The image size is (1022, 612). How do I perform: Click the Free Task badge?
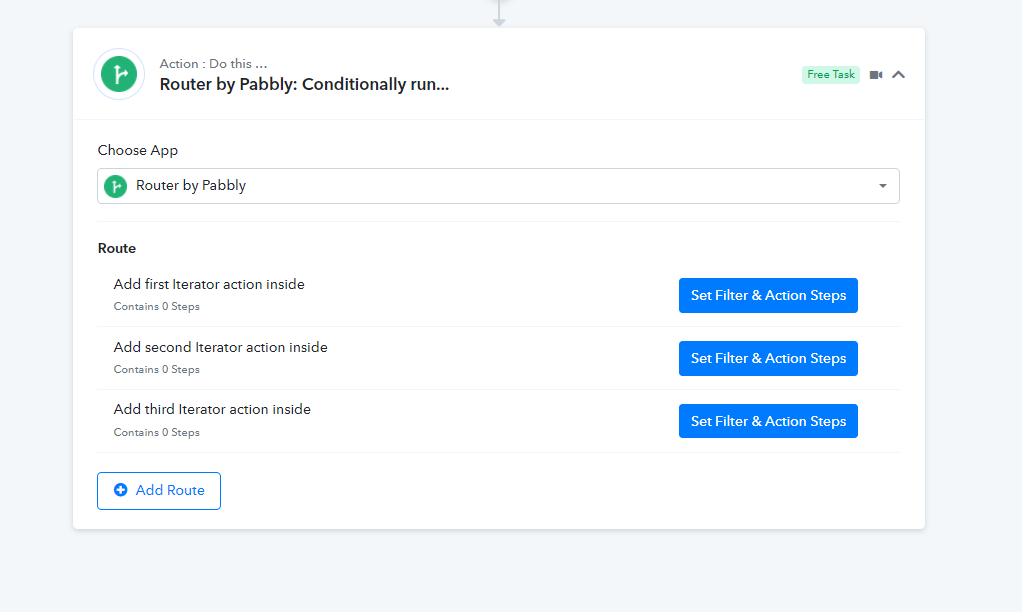coord(830,75)
